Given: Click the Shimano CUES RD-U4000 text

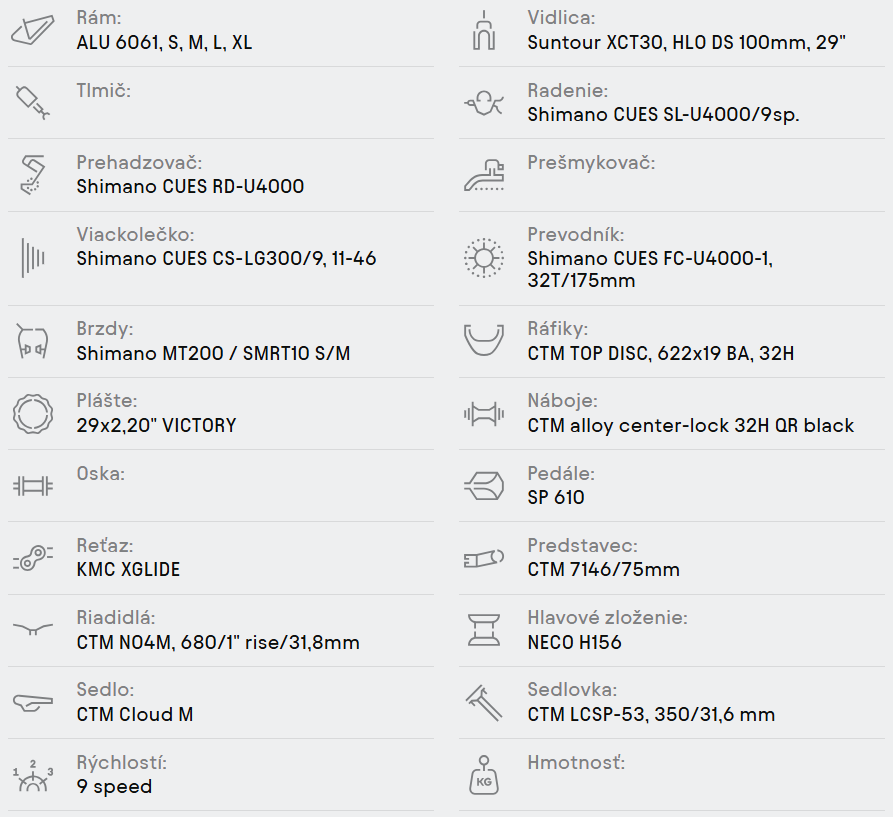Looking at the screenshot, I should 190,187.
